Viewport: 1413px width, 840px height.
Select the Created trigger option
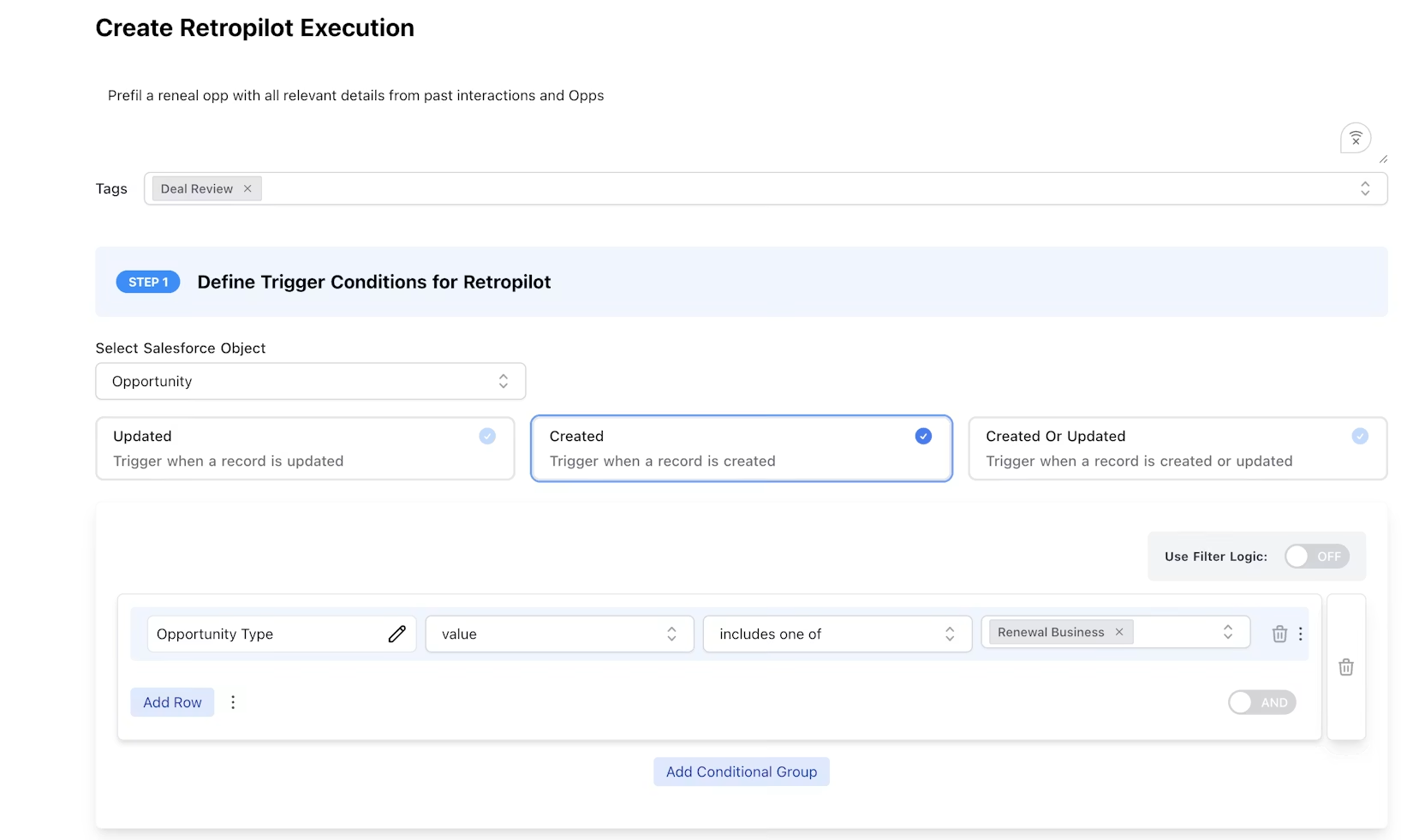[742, 449]
